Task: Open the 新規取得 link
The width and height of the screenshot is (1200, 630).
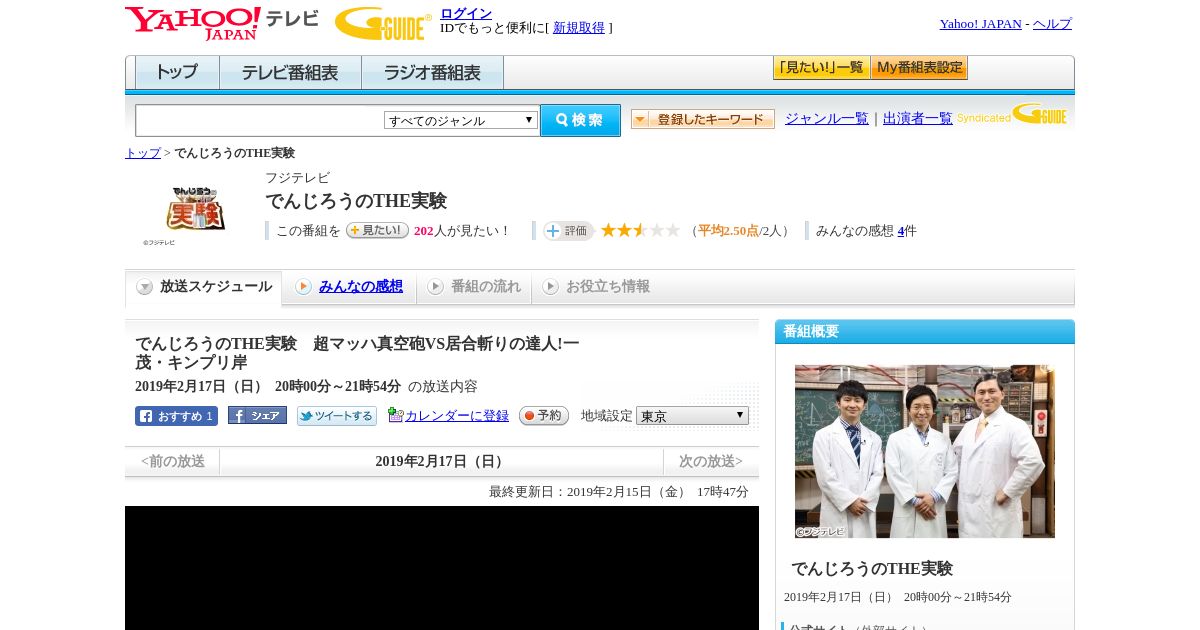Action: (579, 28)
